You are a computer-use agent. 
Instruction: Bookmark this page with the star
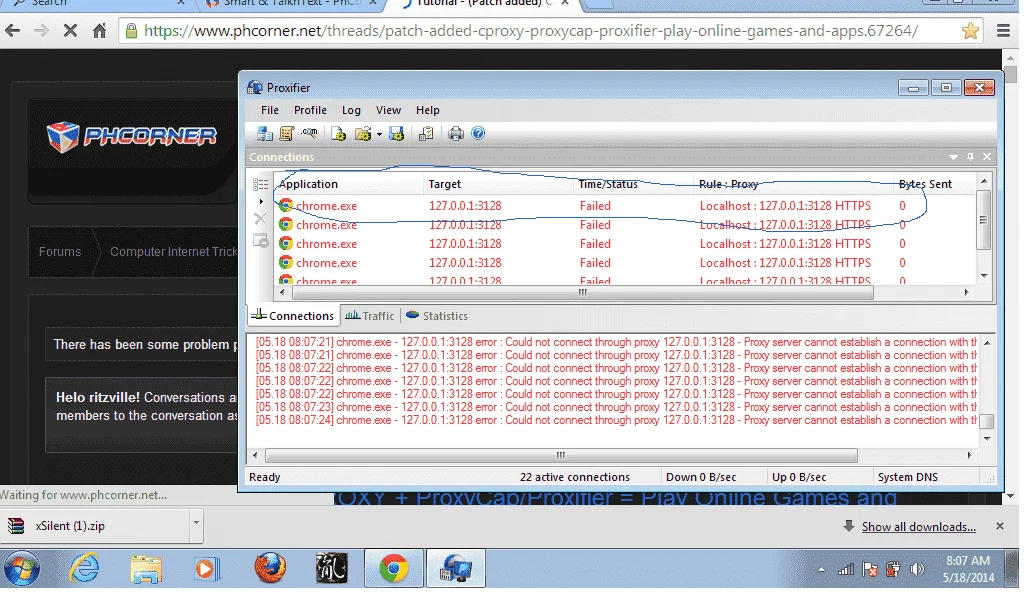[x=971, y=31]
